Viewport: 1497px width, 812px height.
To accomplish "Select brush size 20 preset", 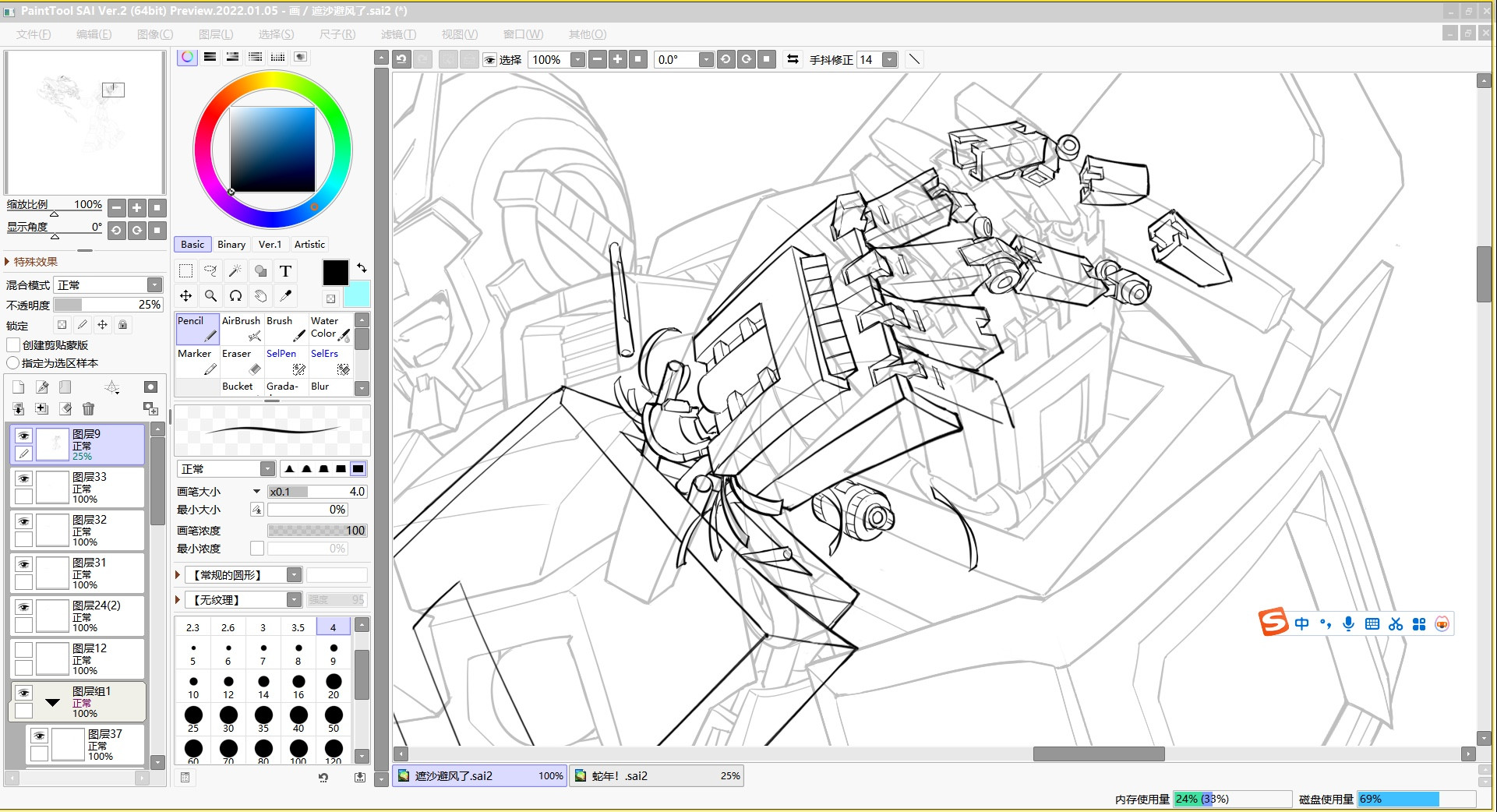I will click(x=334, y=687).
